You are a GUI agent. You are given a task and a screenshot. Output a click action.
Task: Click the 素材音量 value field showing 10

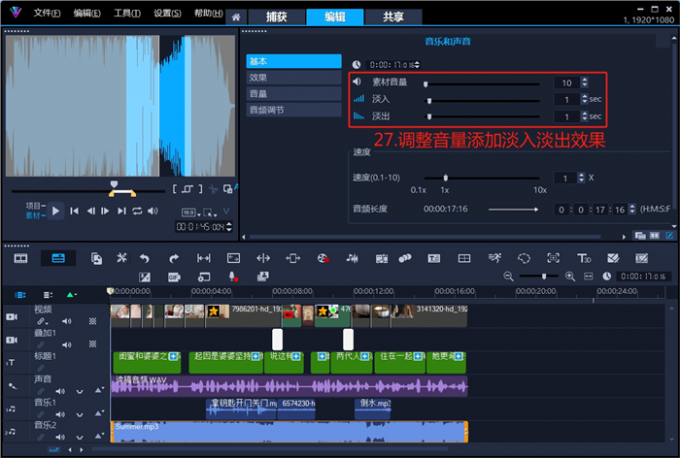click(x=566, y=82)
